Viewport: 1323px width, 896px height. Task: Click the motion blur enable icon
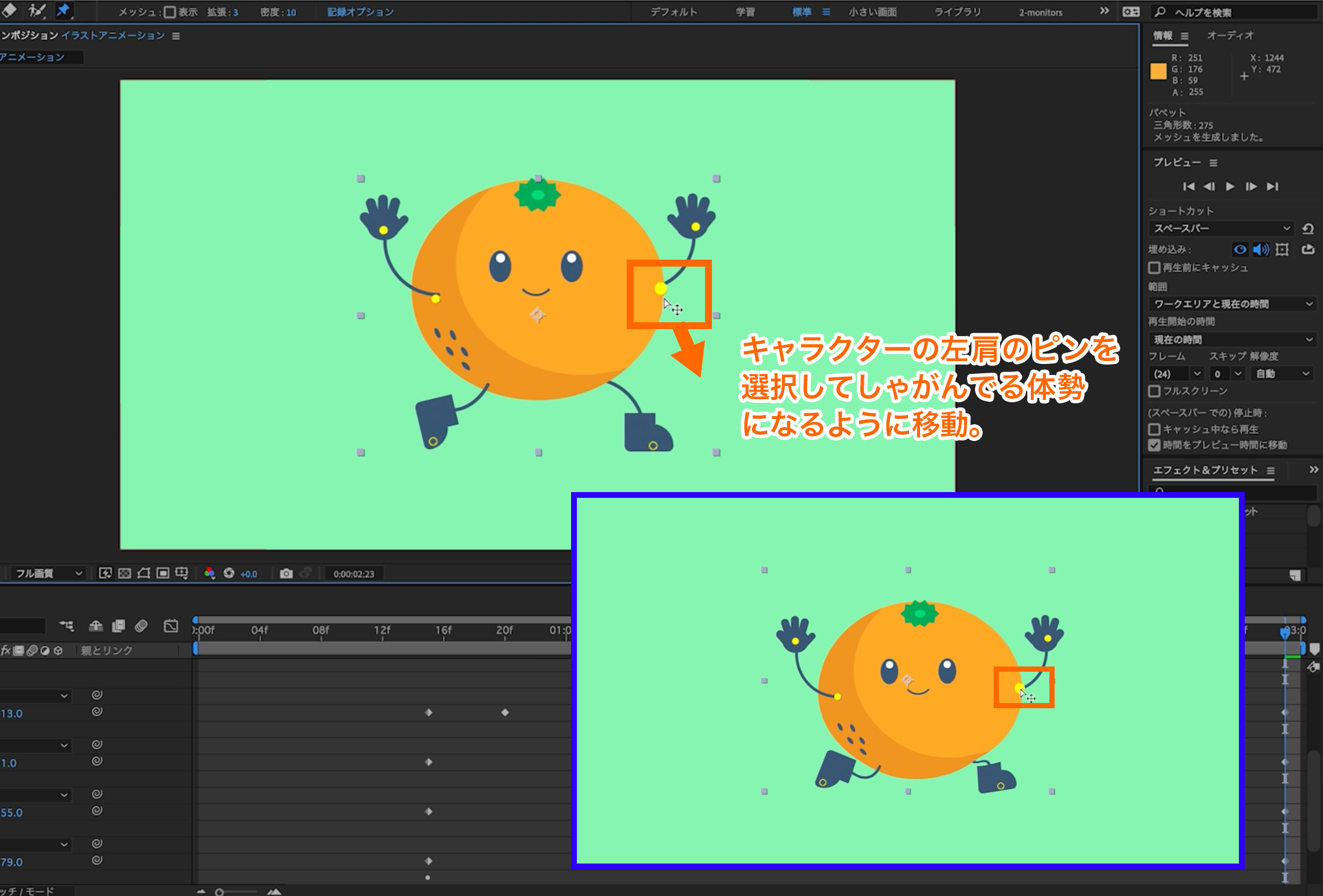[141, 626]
